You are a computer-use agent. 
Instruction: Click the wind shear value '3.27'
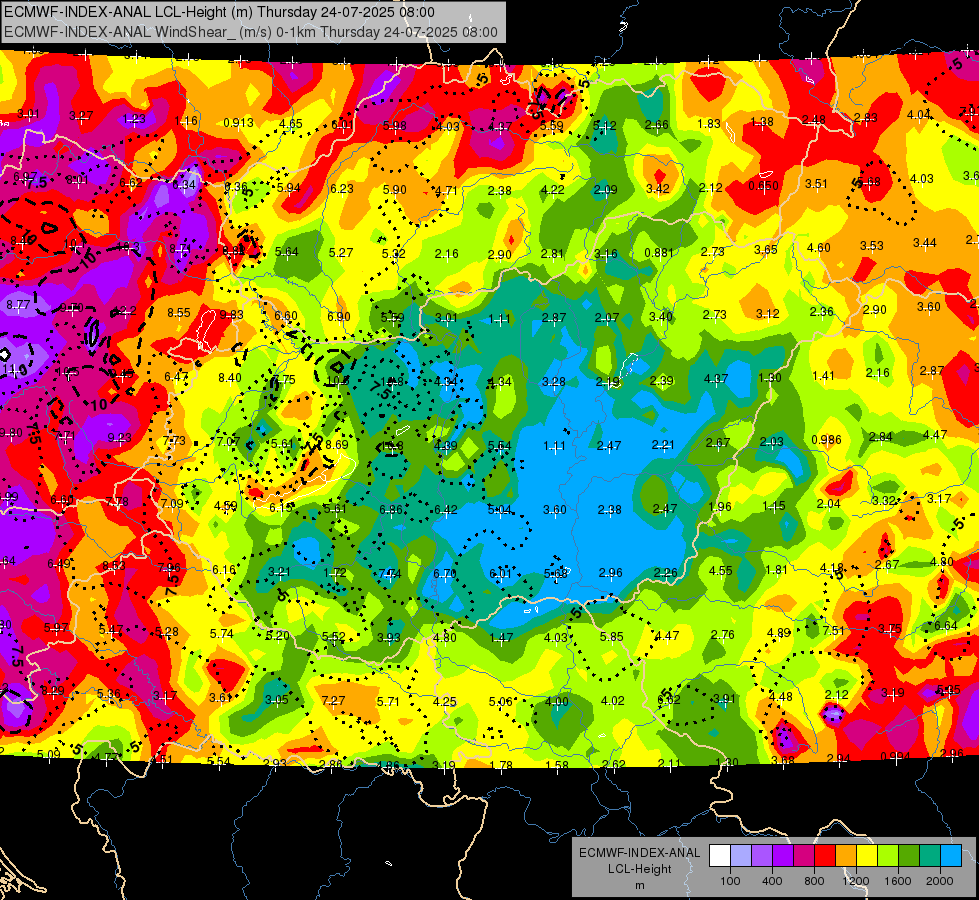pos(81,116)
